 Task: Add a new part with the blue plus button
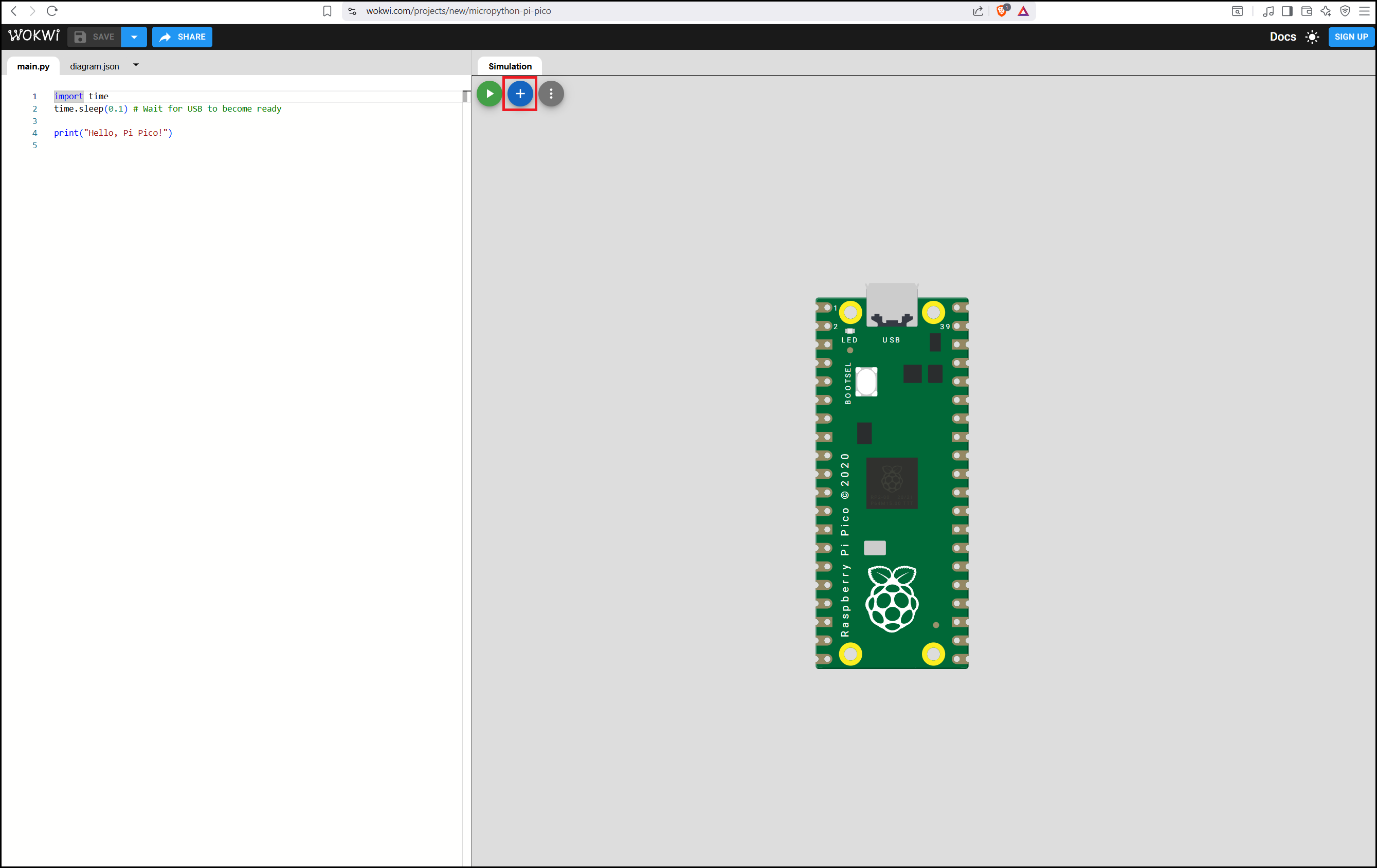(x=520, y=94)
